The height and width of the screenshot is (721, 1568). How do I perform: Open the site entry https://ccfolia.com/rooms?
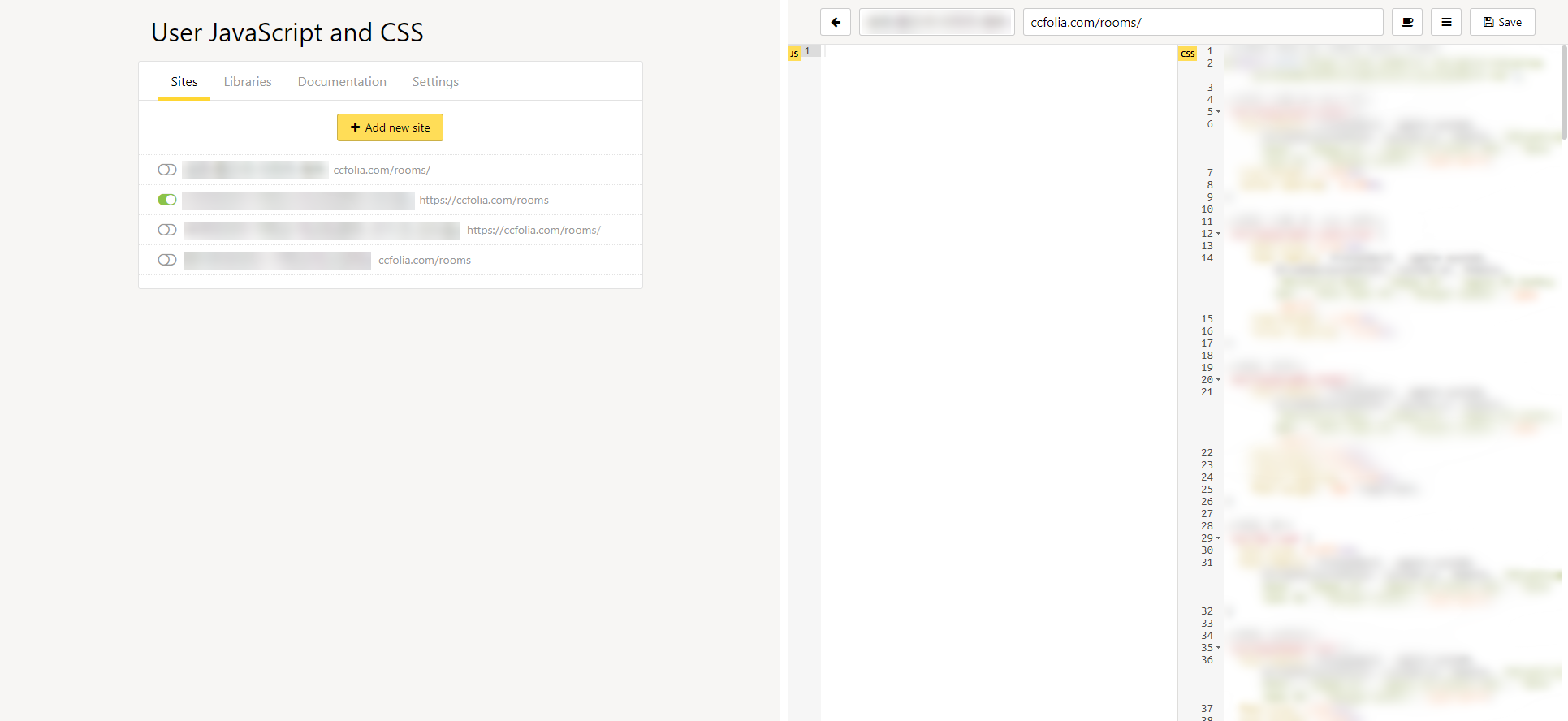pos(484,200)
